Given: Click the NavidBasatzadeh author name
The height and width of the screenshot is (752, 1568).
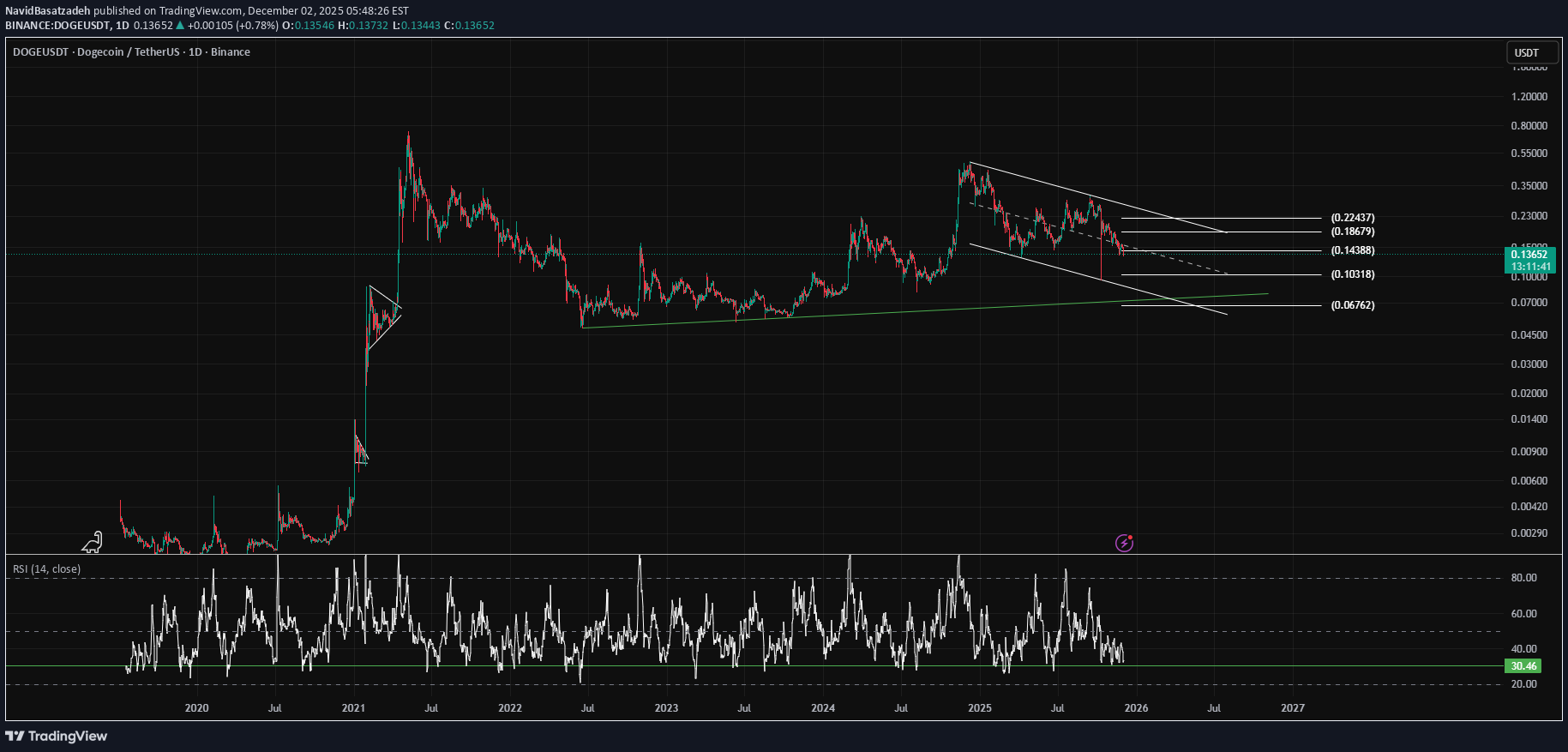Looking at the screenshot, I should click(x=48, y=11).
